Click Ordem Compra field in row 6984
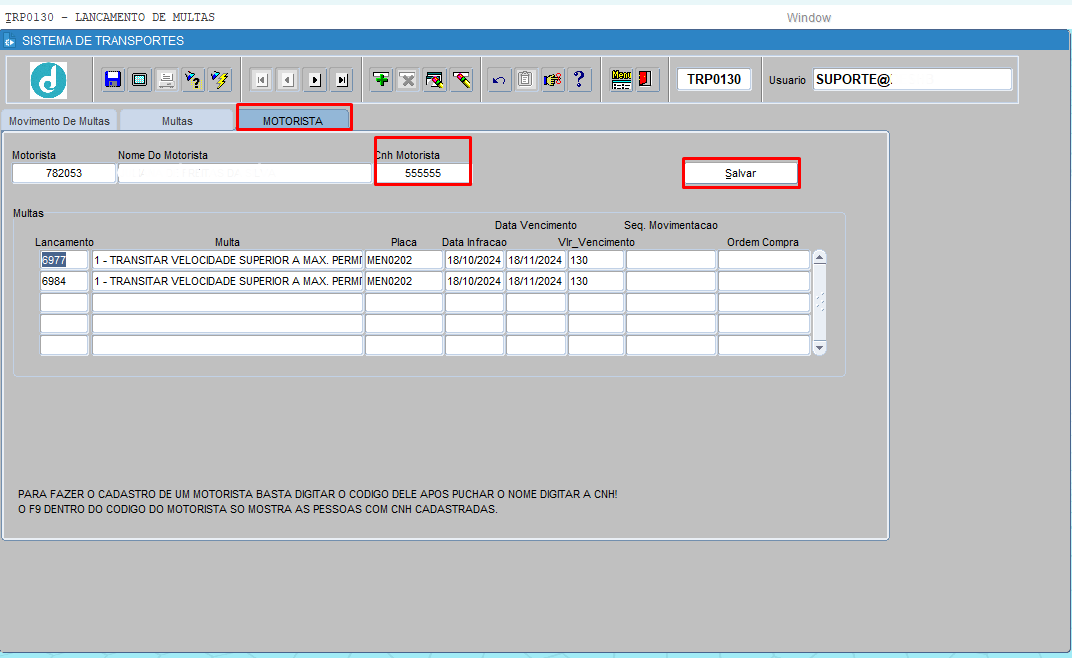 click(x=764, y=281)
